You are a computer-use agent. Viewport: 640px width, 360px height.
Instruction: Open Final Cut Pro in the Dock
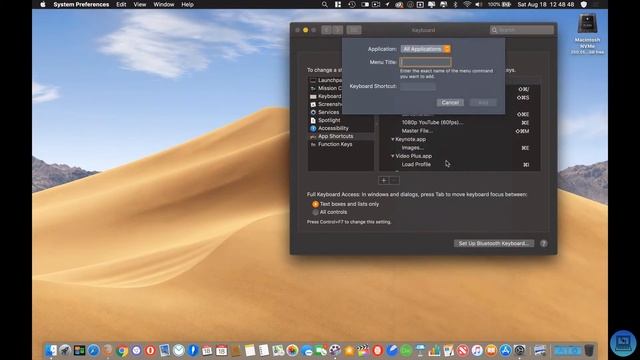(363, 350)
